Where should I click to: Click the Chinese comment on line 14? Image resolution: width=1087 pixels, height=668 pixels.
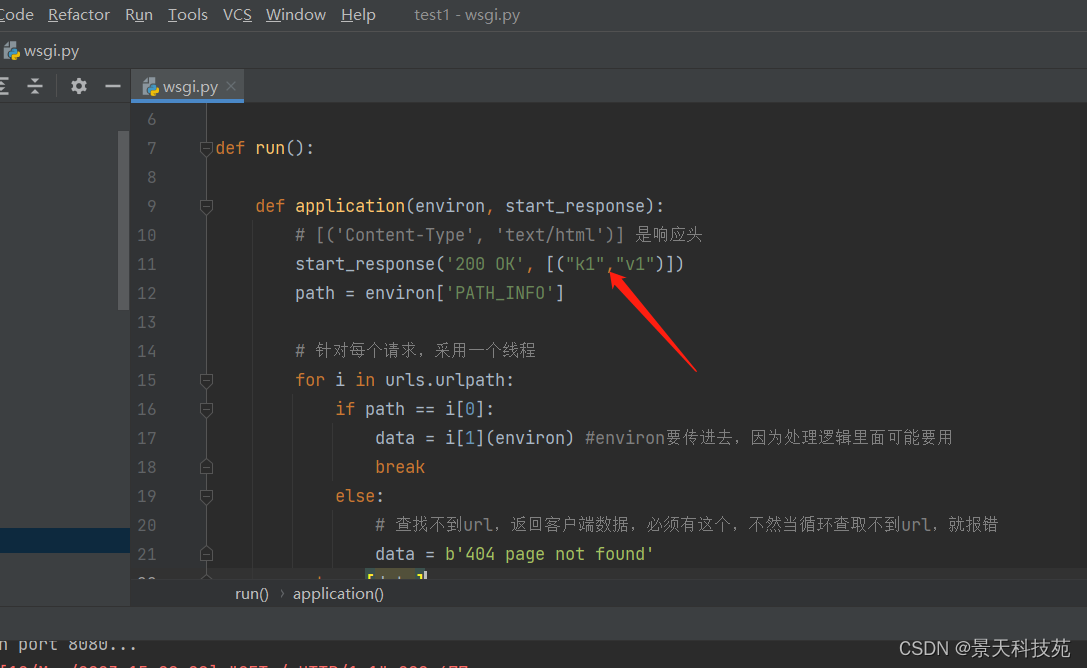(415, 351)
